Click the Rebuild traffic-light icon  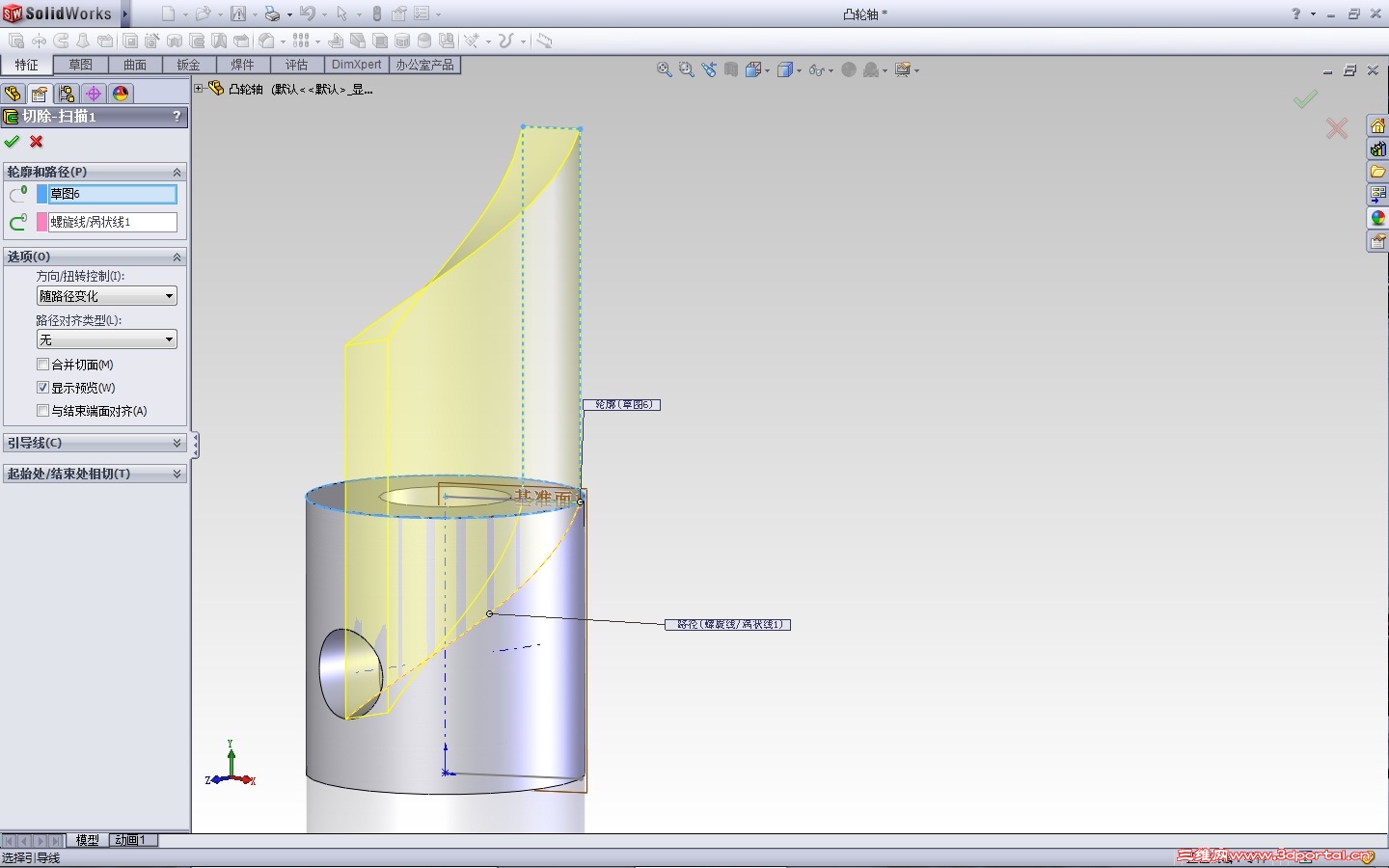coord(377,14)
